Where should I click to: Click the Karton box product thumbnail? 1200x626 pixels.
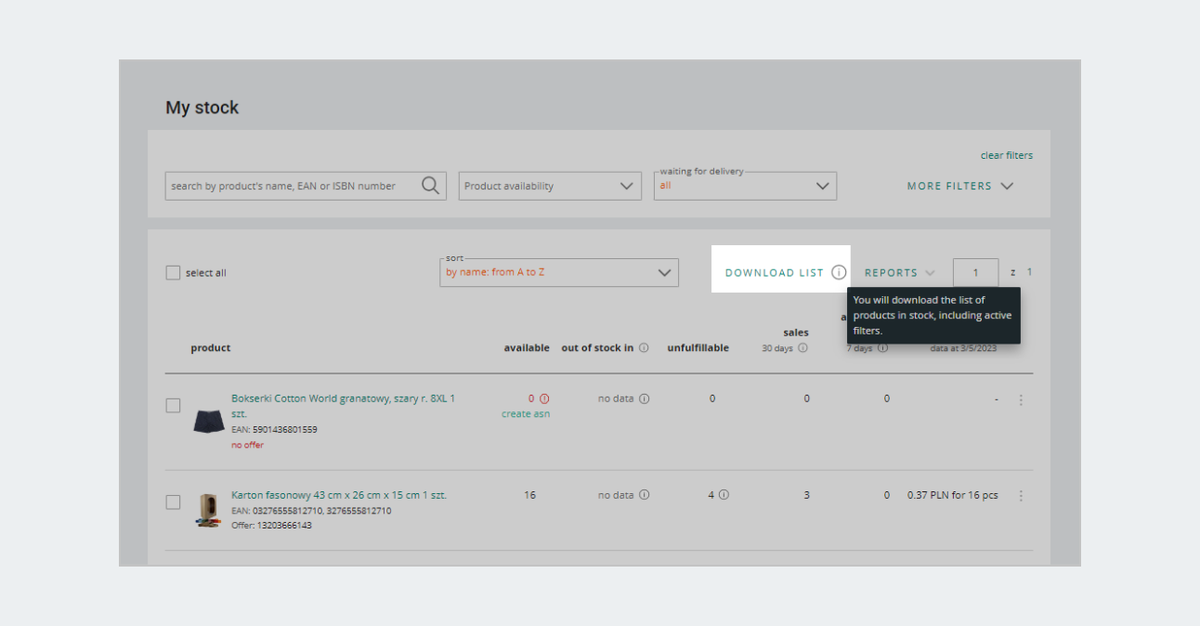(208, 510)
